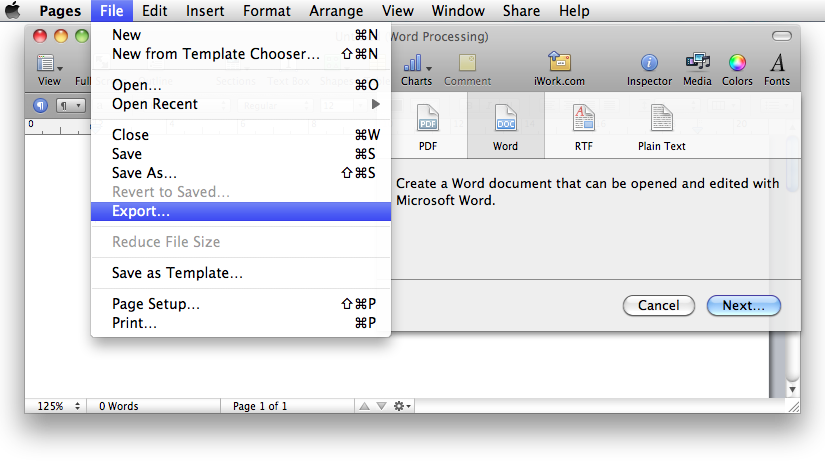Image resolution: width=825 pixels, height=461 pixels.
Task: Open the Help menu
Action: tap(574, 11)
